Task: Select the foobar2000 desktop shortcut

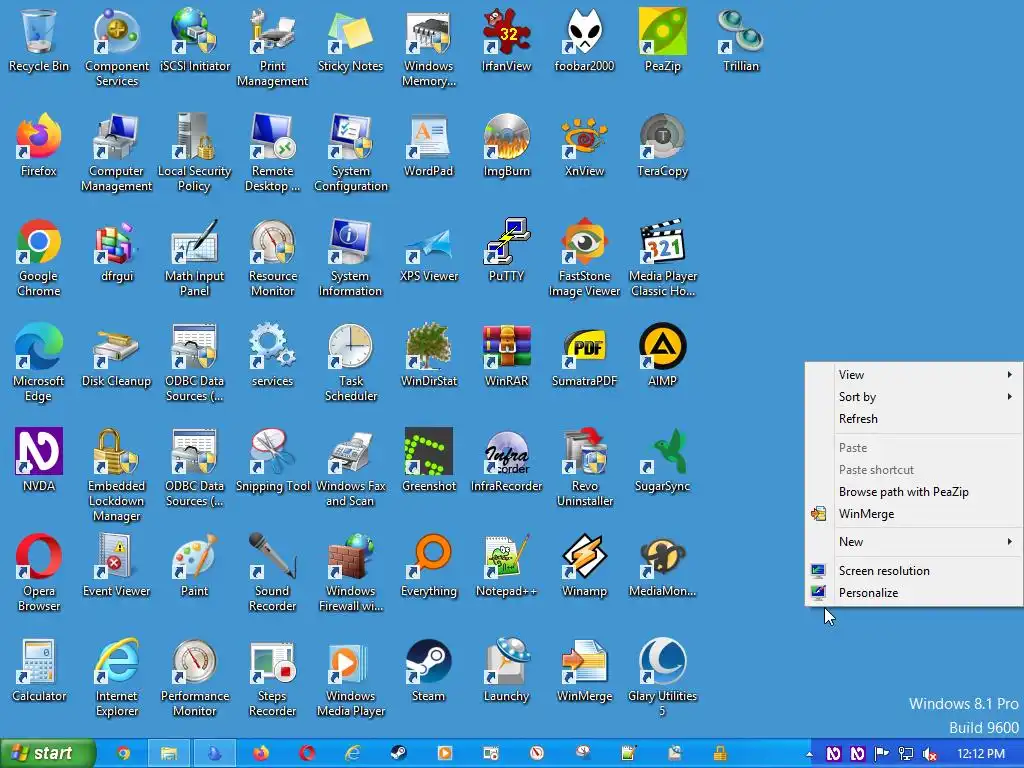Action: 584,40
